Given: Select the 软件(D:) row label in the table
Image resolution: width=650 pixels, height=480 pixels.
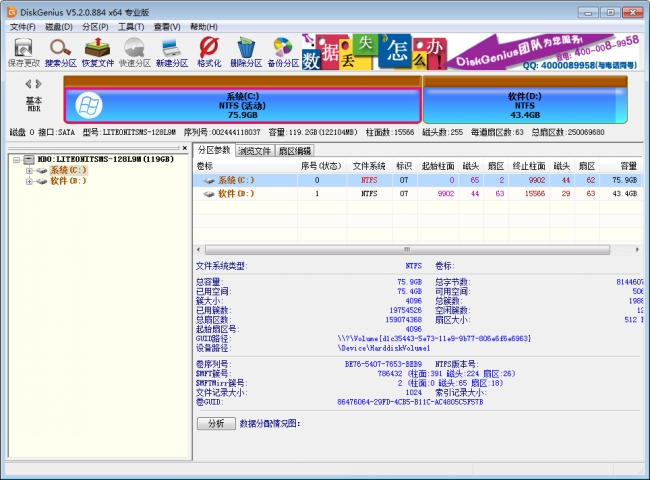Looking at the screenshot, I should tap(236, 194).
